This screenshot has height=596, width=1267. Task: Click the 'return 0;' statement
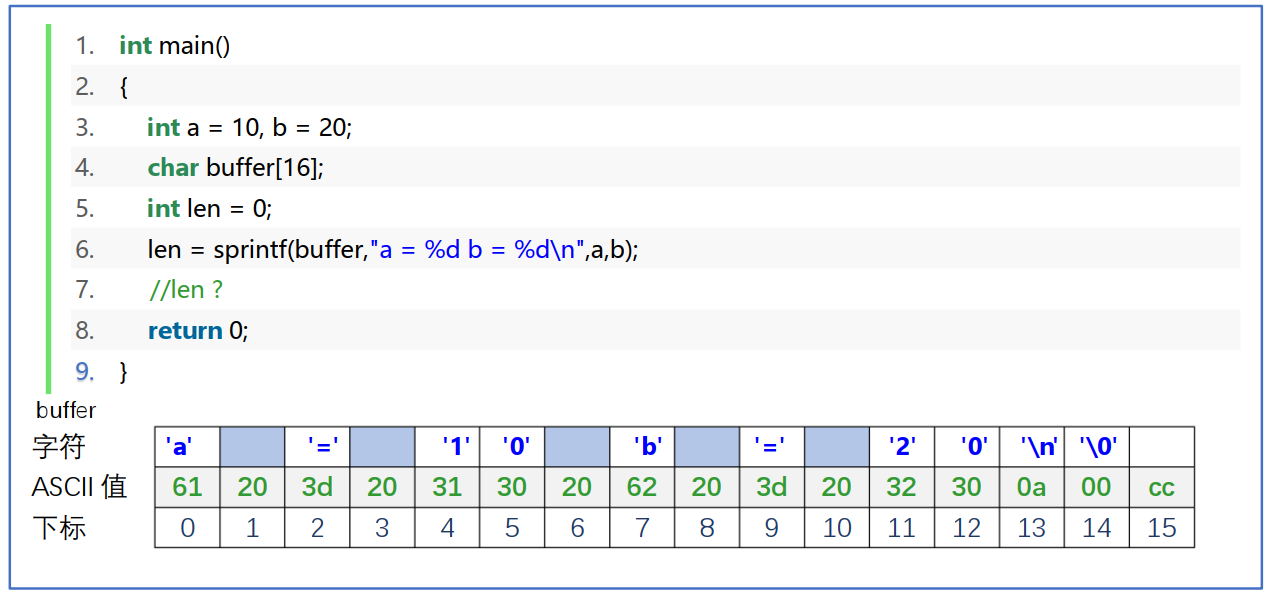tap(197, 330)
